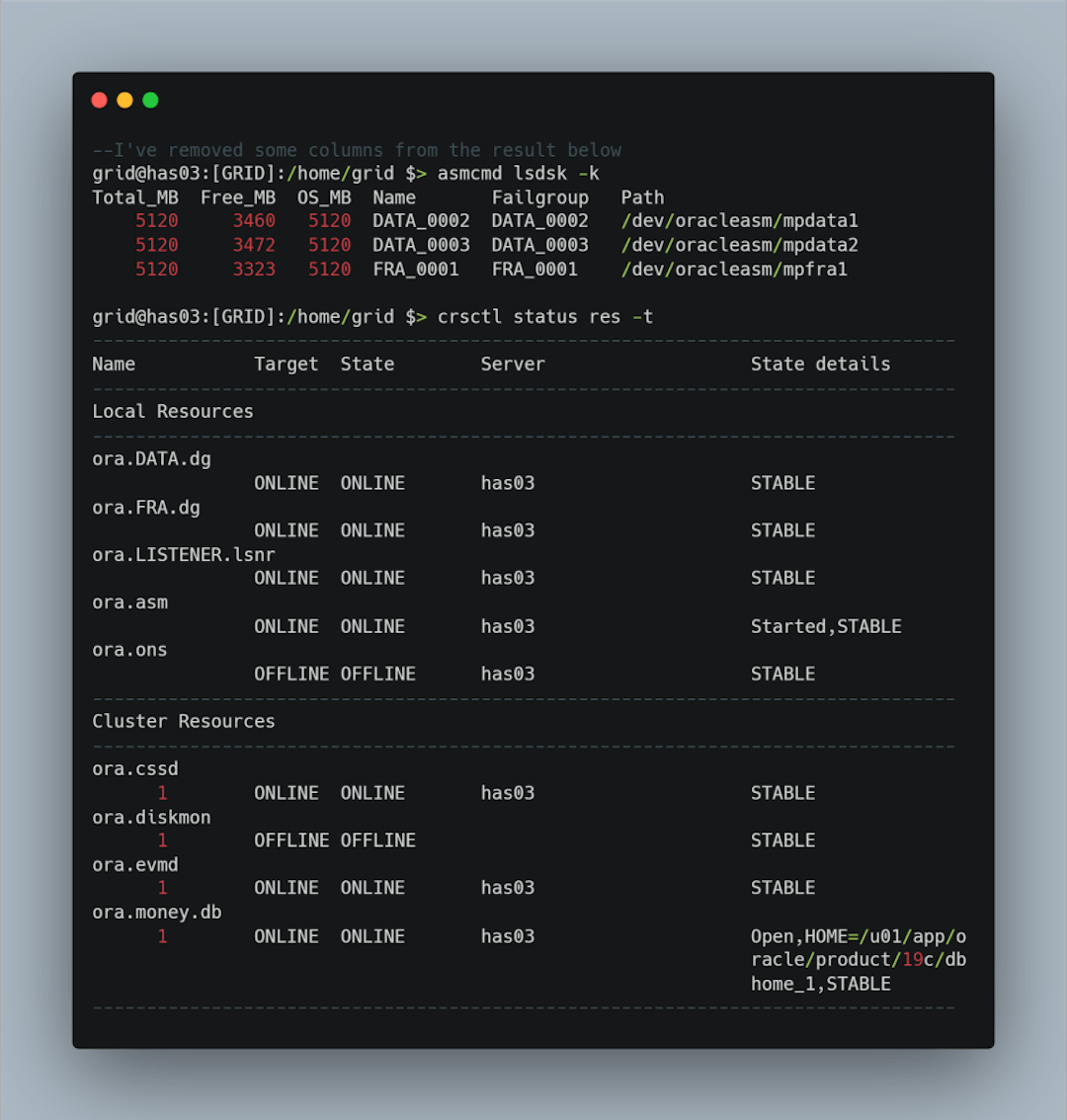The height and width of the screenshot is (1120, 1067).
Task: Click the /dev/oracleasm/mpfra1 path
Action: pos(734,270)
